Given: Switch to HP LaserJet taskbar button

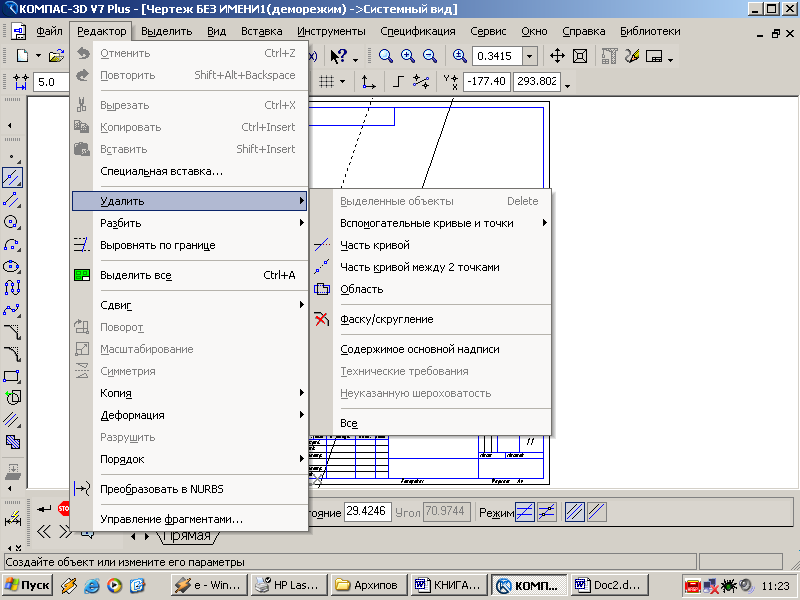Looking at the screenshot, I should pos(288,585).
